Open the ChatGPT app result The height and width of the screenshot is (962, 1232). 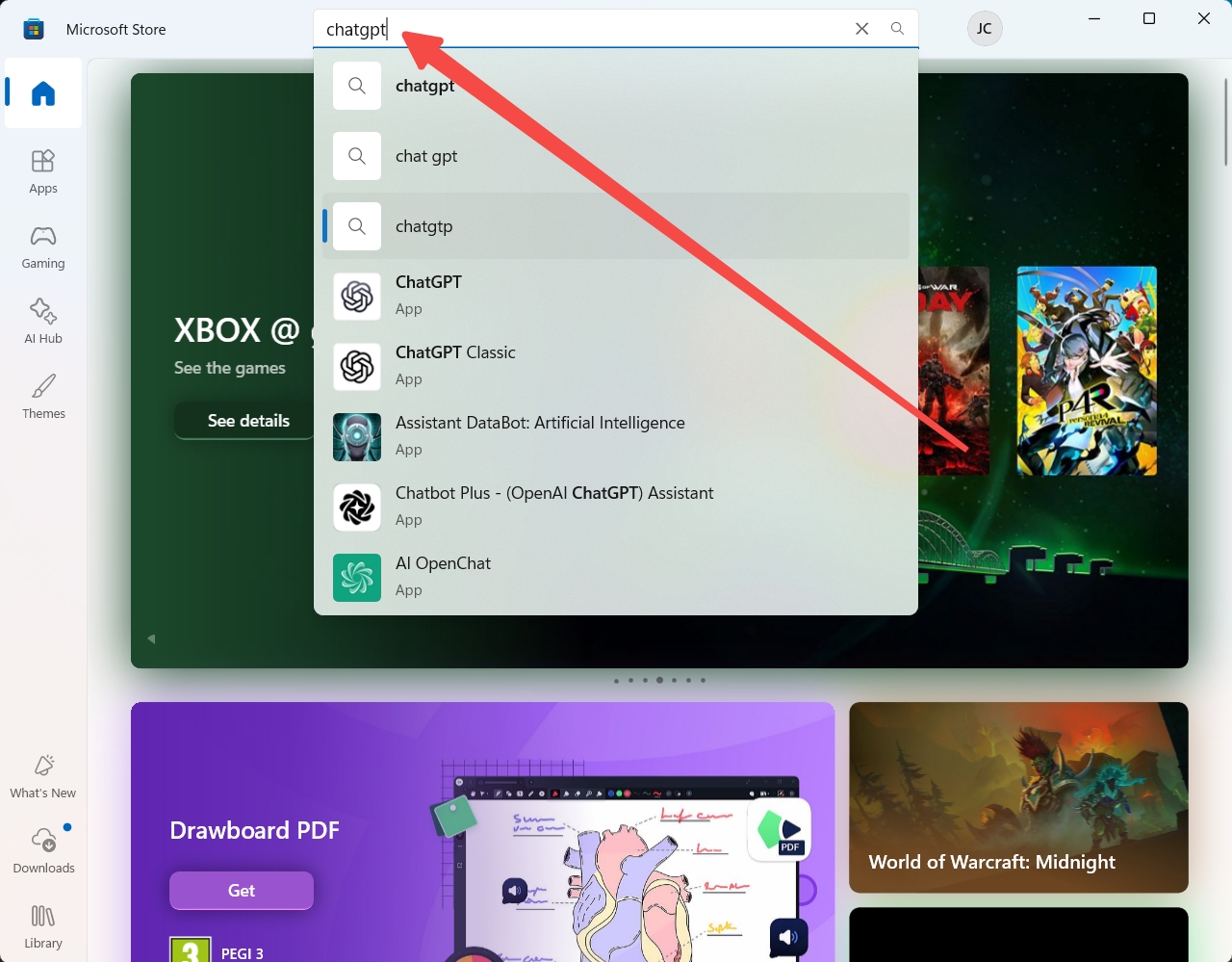tap(616, 296)
